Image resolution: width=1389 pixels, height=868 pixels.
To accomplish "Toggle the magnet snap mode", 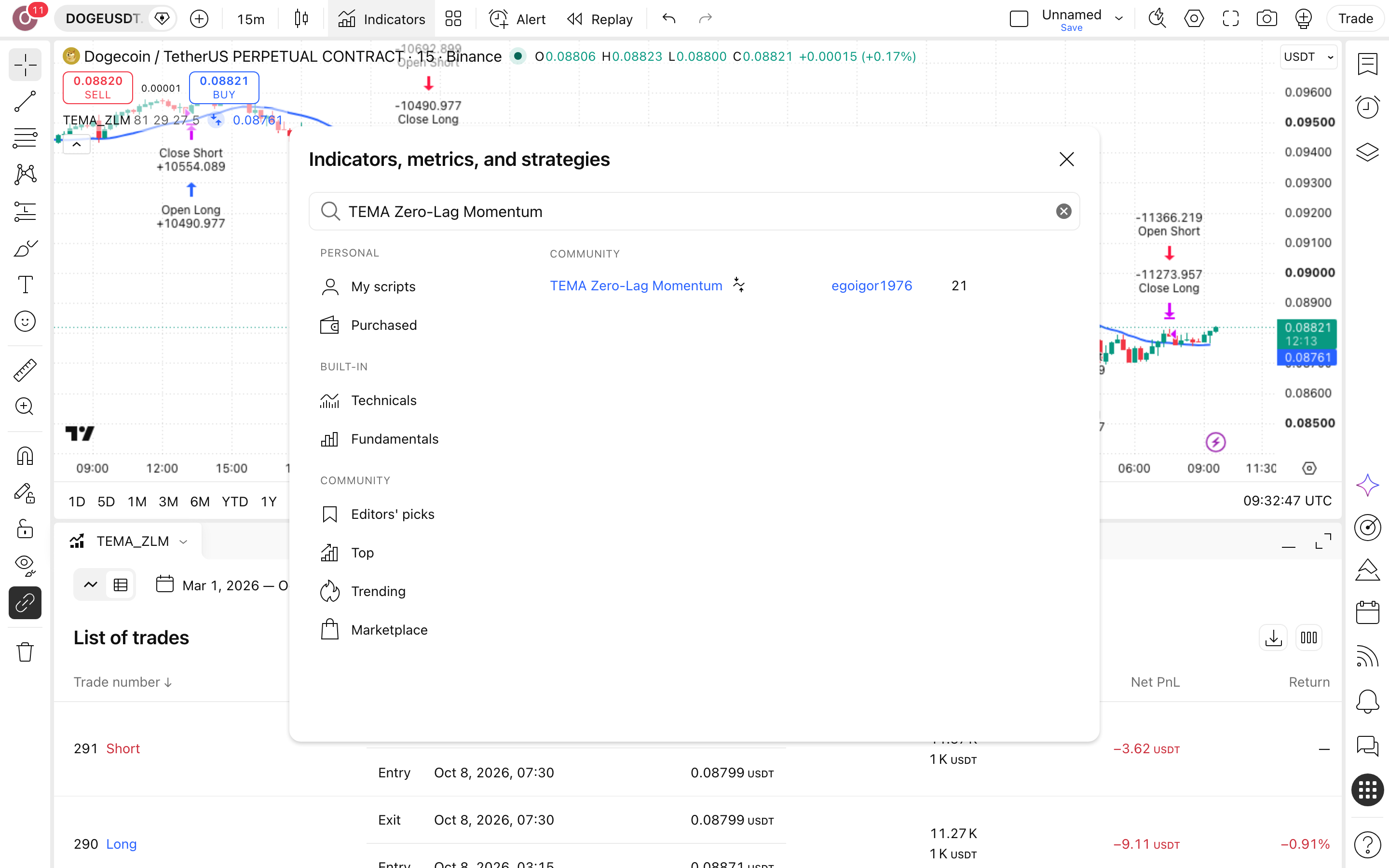I will tap(25, 456).
